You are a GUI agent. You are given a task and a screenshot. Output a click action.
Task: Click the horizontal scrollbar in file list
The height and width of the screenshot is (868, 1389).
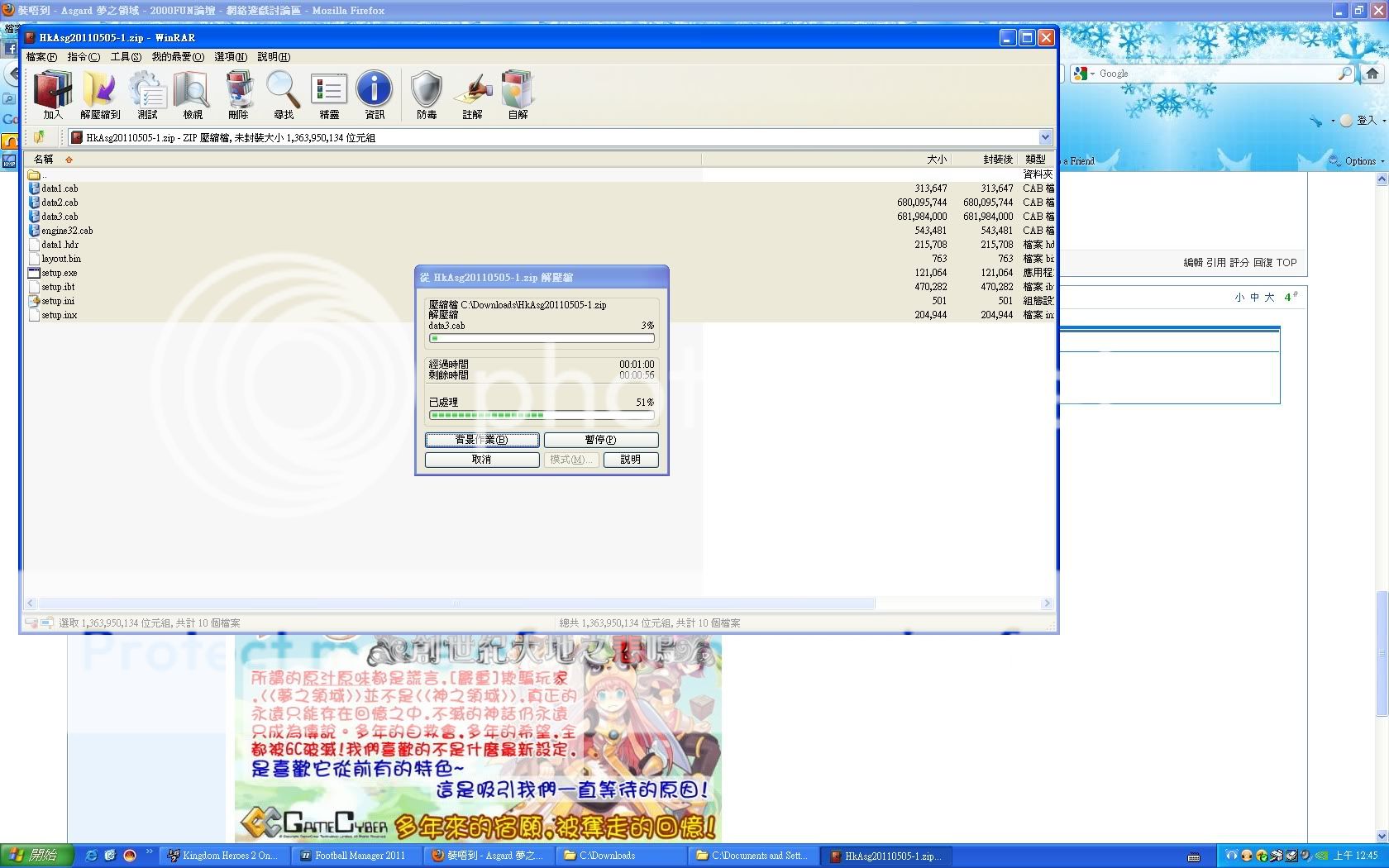click(x=455, y=603)
